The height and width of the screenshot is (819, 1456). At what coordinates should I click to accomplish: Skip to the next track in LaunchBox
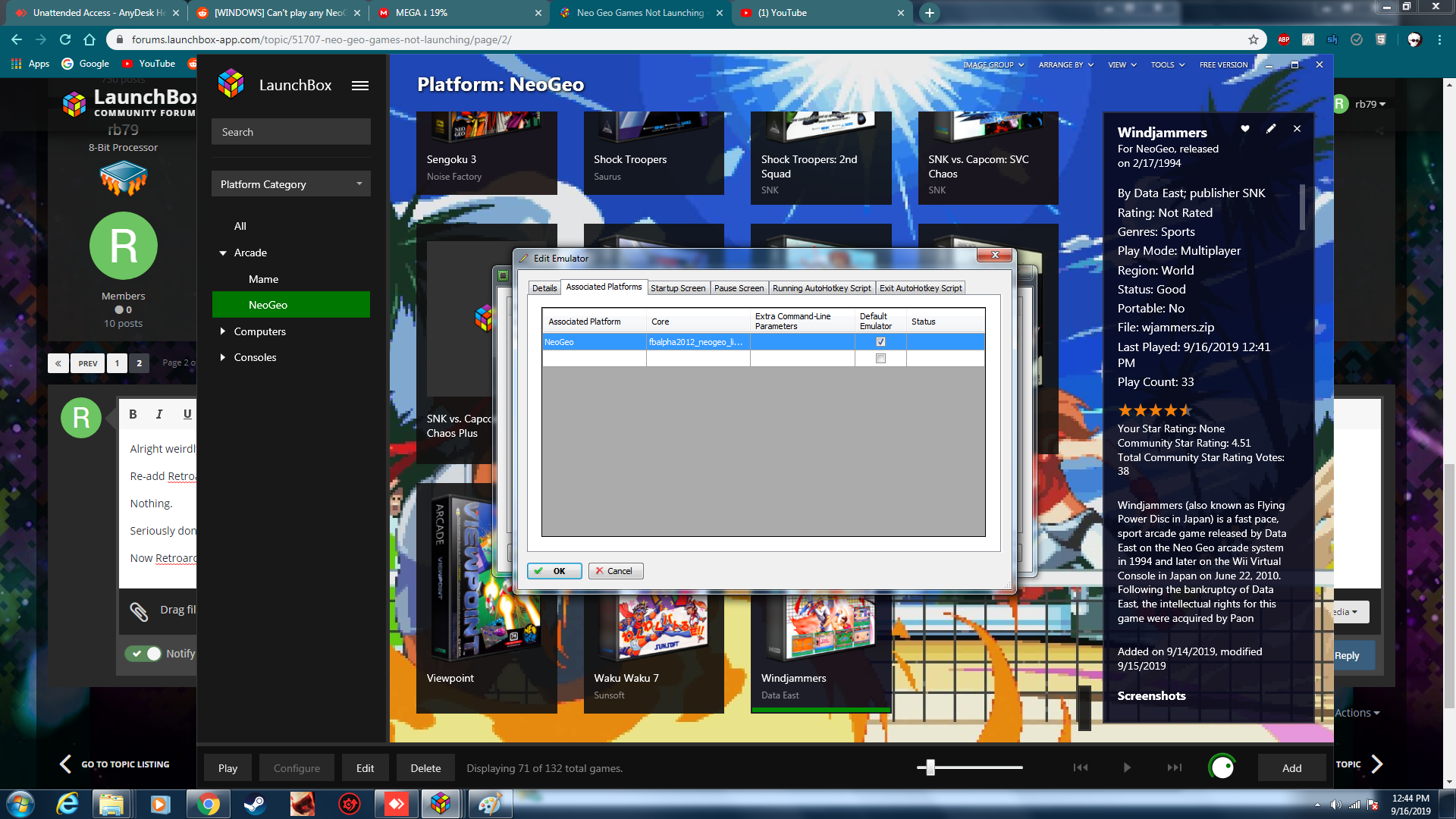(1175, 767)
